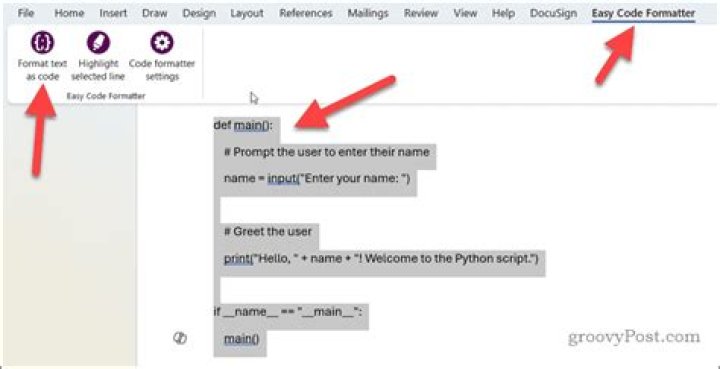Select the Easy Code Formatter tab
The height and width of the screenshot is (369, 720).
click(643, 14)
